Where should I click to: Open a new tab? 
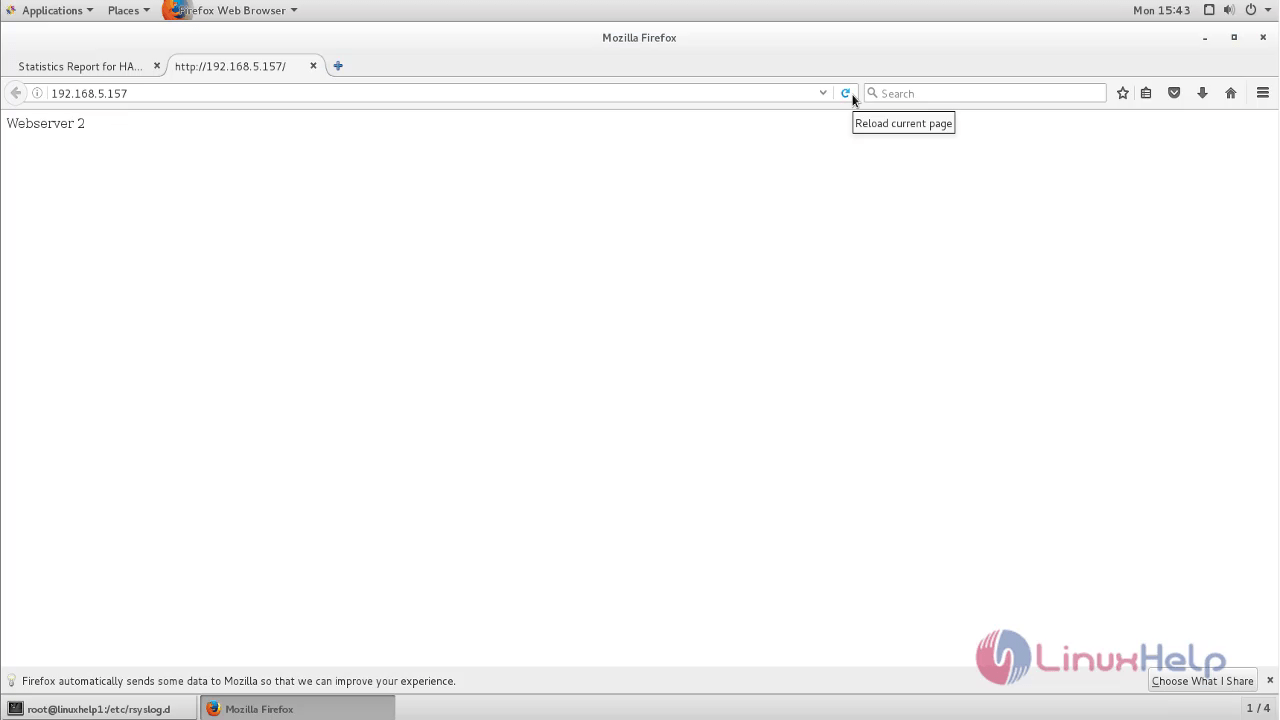(338, 66)
